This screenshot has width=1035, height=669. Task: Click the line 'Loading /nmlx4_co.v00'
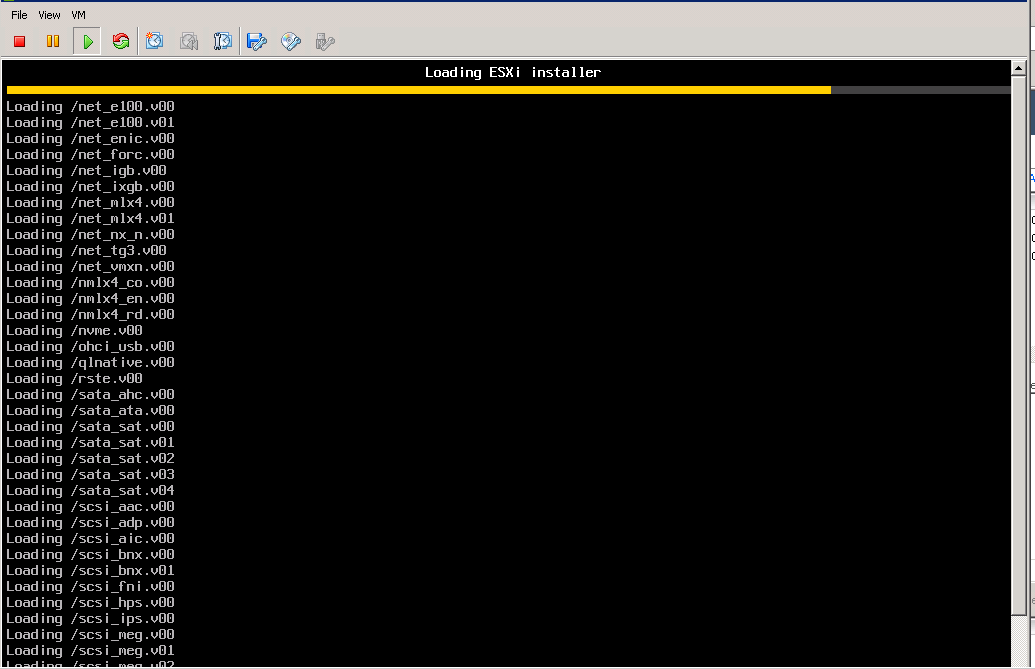coord(90,282)
